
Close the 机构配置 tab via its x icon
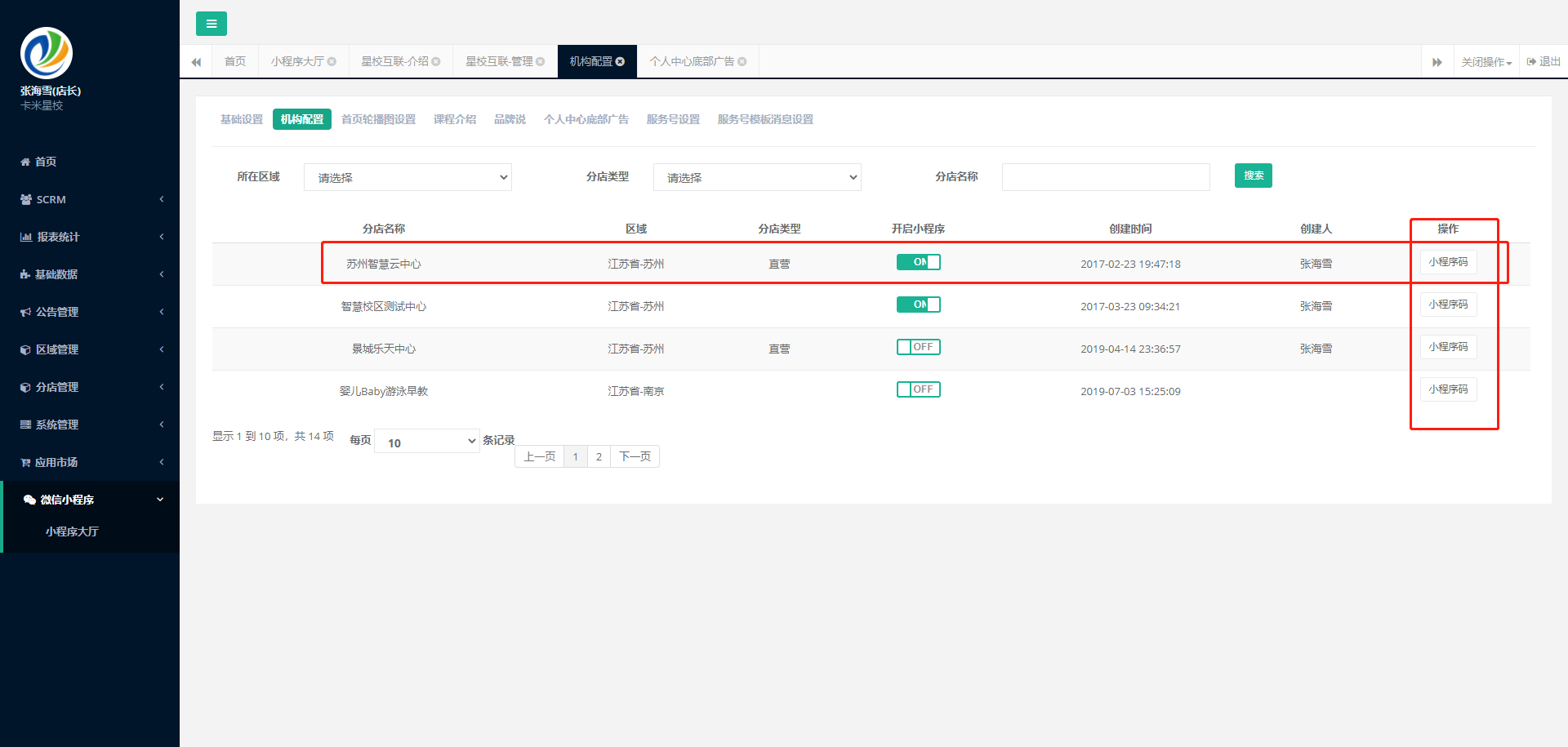point(620,62)
